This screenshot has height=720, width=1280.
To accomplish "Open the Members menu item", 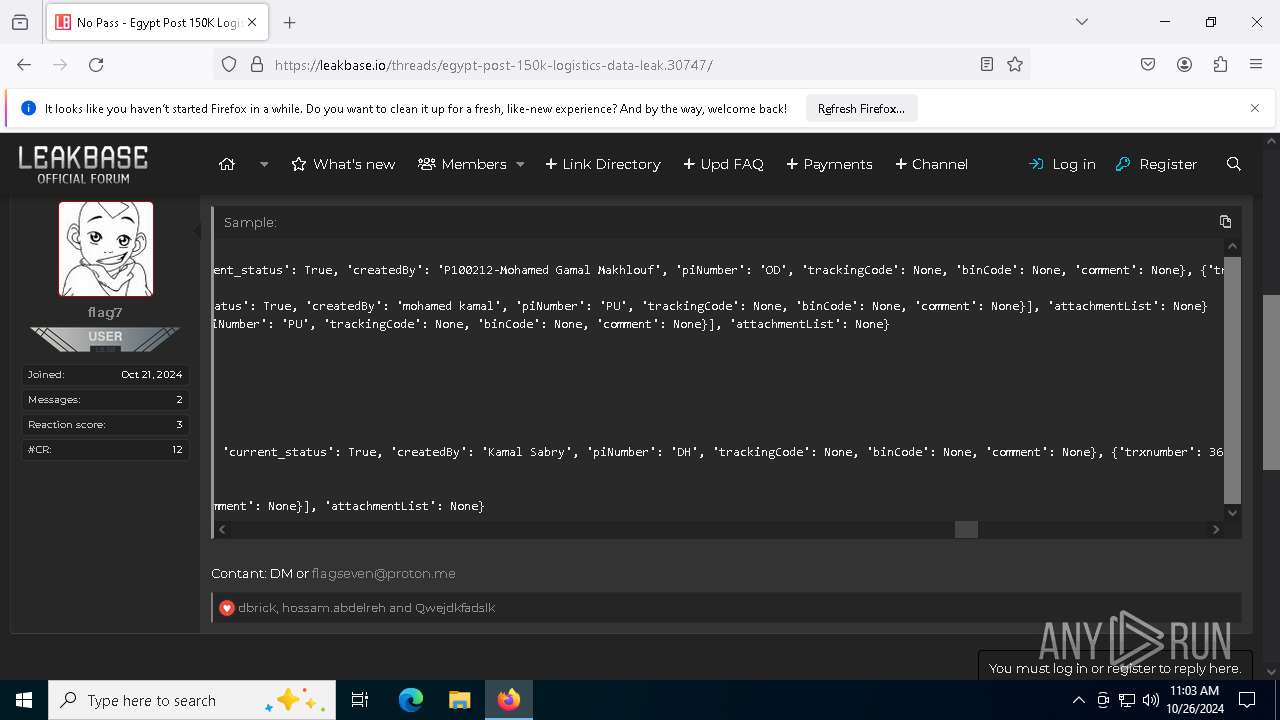I will point(462,164).
